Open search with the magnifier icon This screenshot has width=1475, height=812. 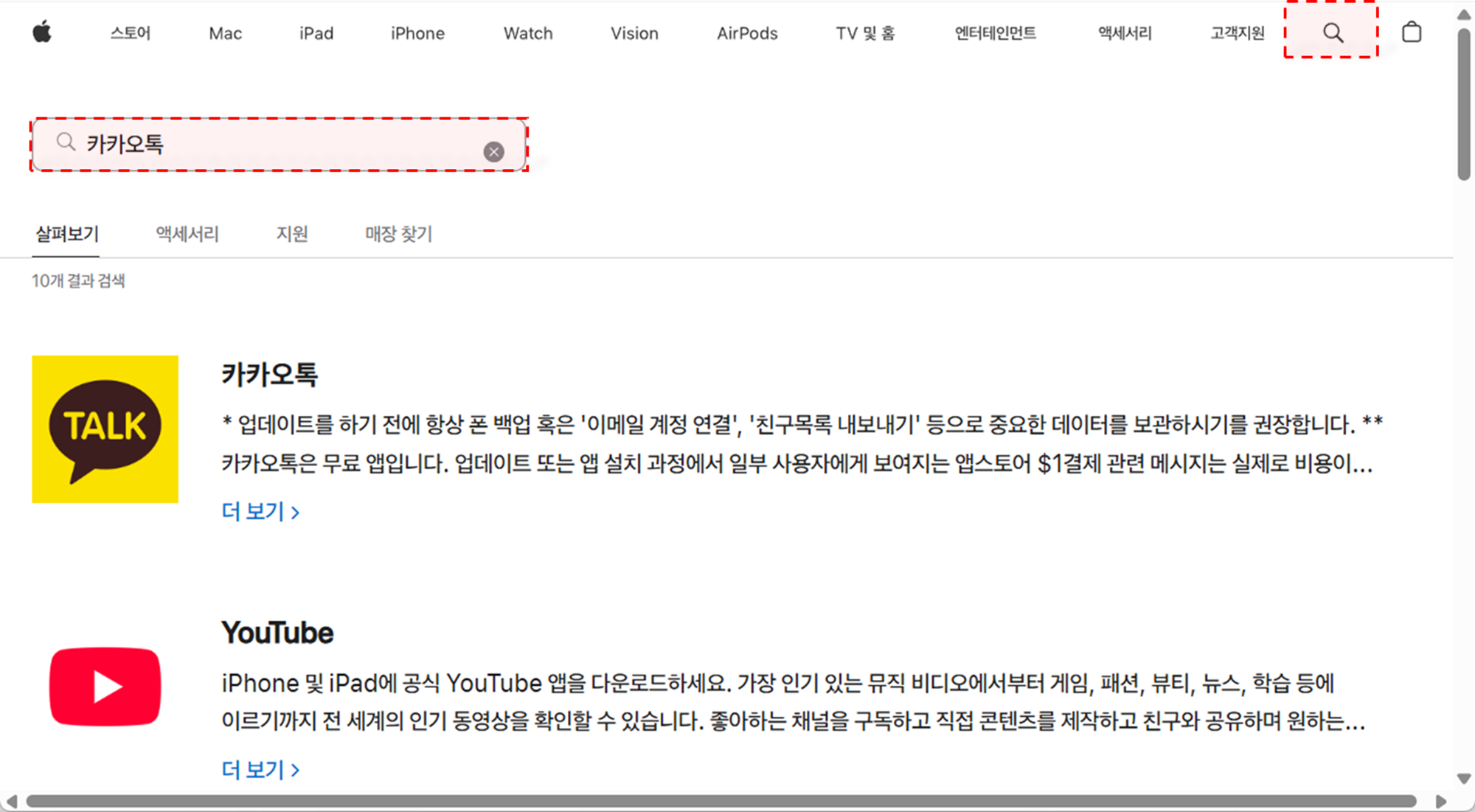pos(1332,32)
